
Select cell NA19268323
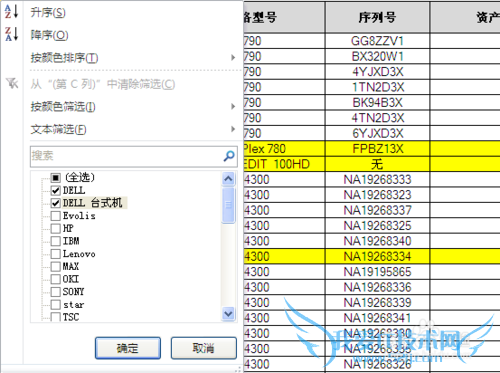(377, 195)
